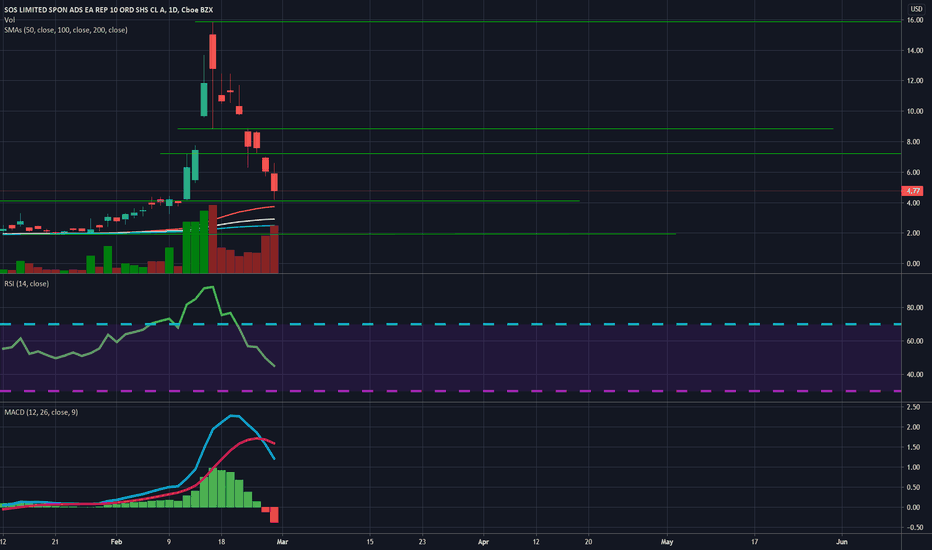
Task: Click 1.50 on the MACD scale
Action: tap(914, 447)
